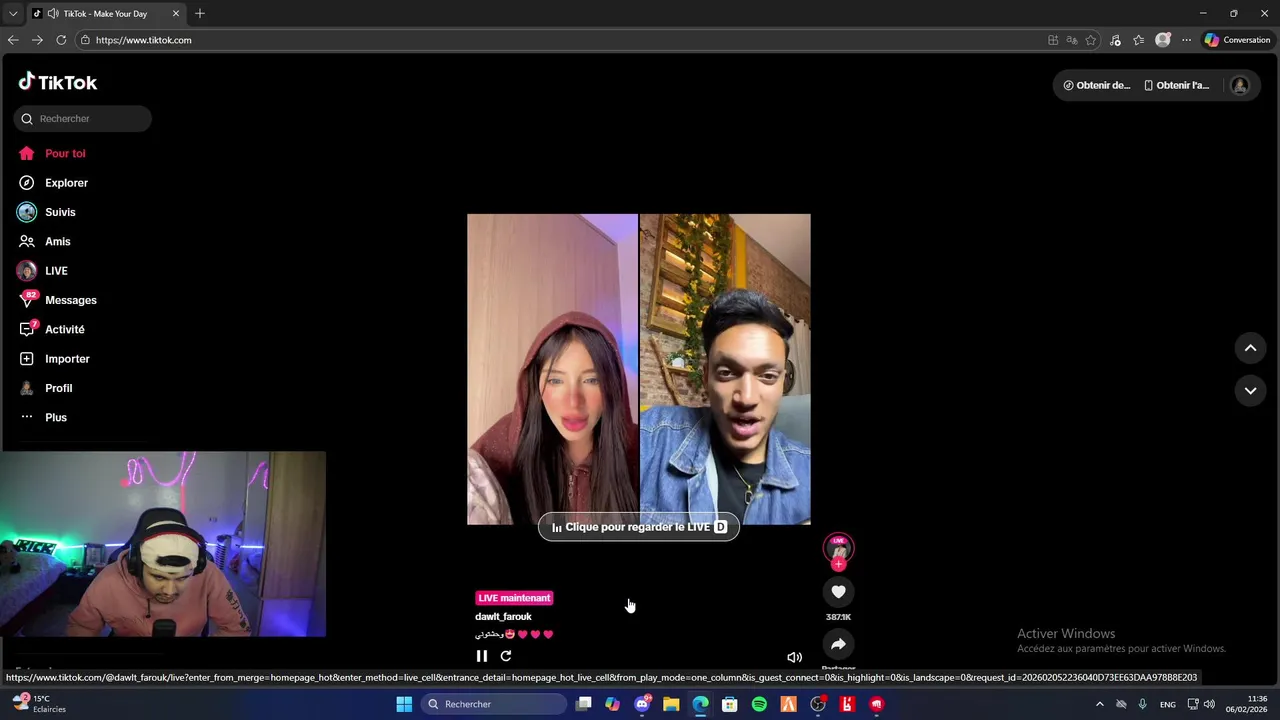This screenshot has width=1280, height=720.
Task: Open Microsoft Store from the taskbar
Action: pos(730,704)
